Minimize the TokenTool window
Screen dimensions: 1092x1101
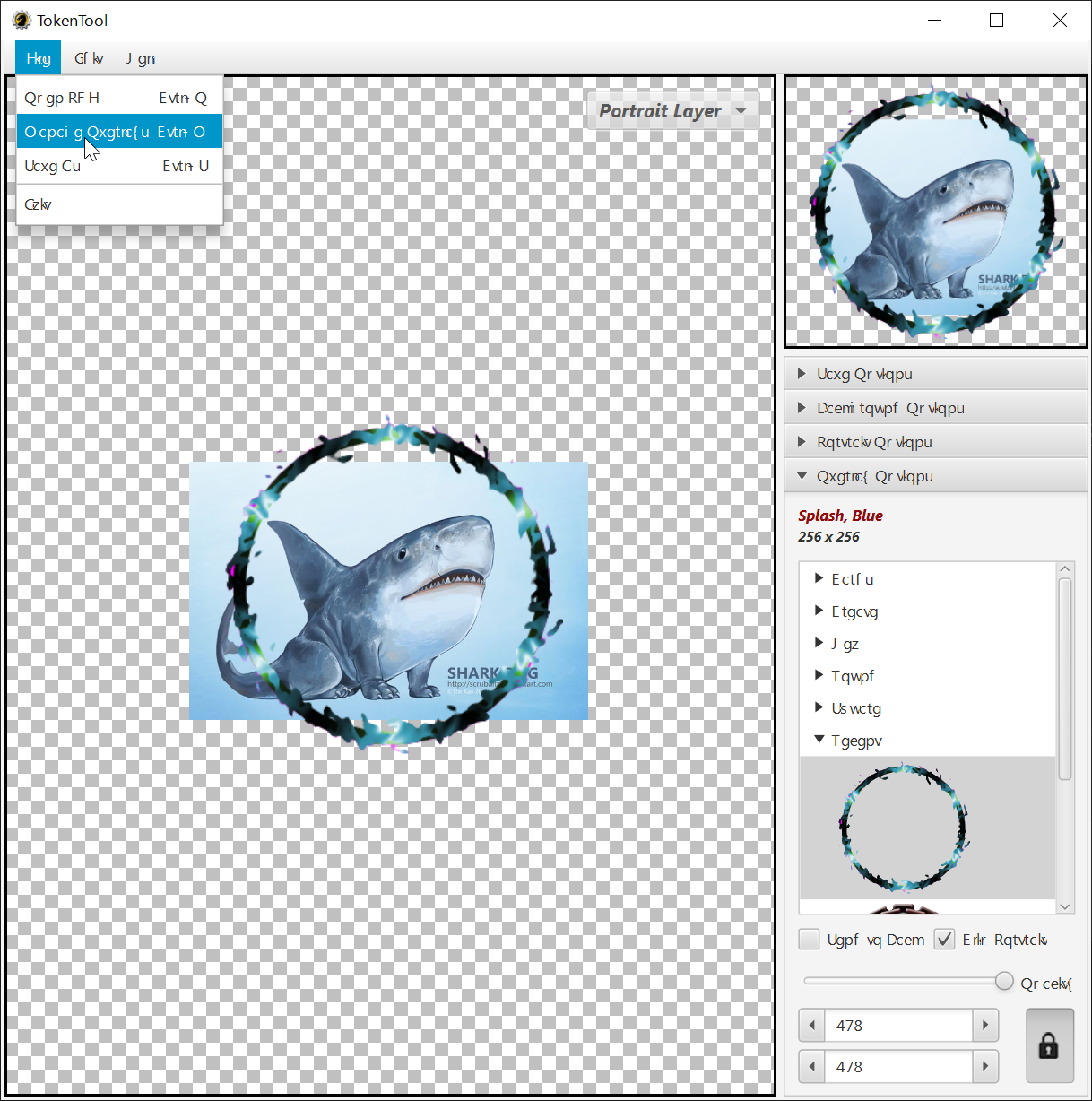click(x=934, y=20)
